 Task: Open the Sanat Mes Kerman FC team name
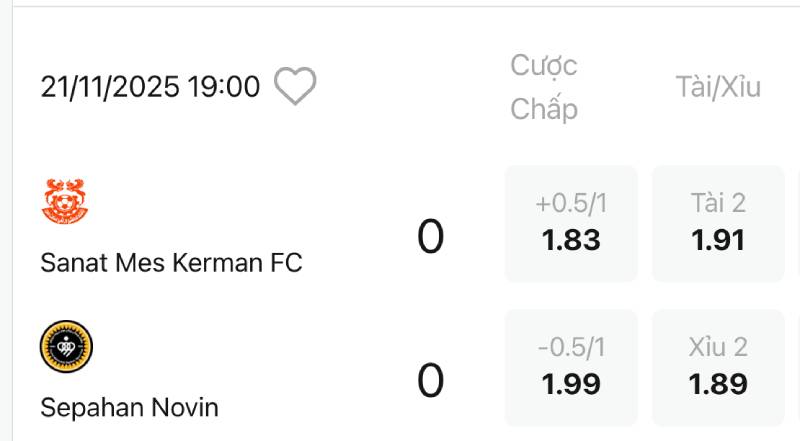pos(171,262)
